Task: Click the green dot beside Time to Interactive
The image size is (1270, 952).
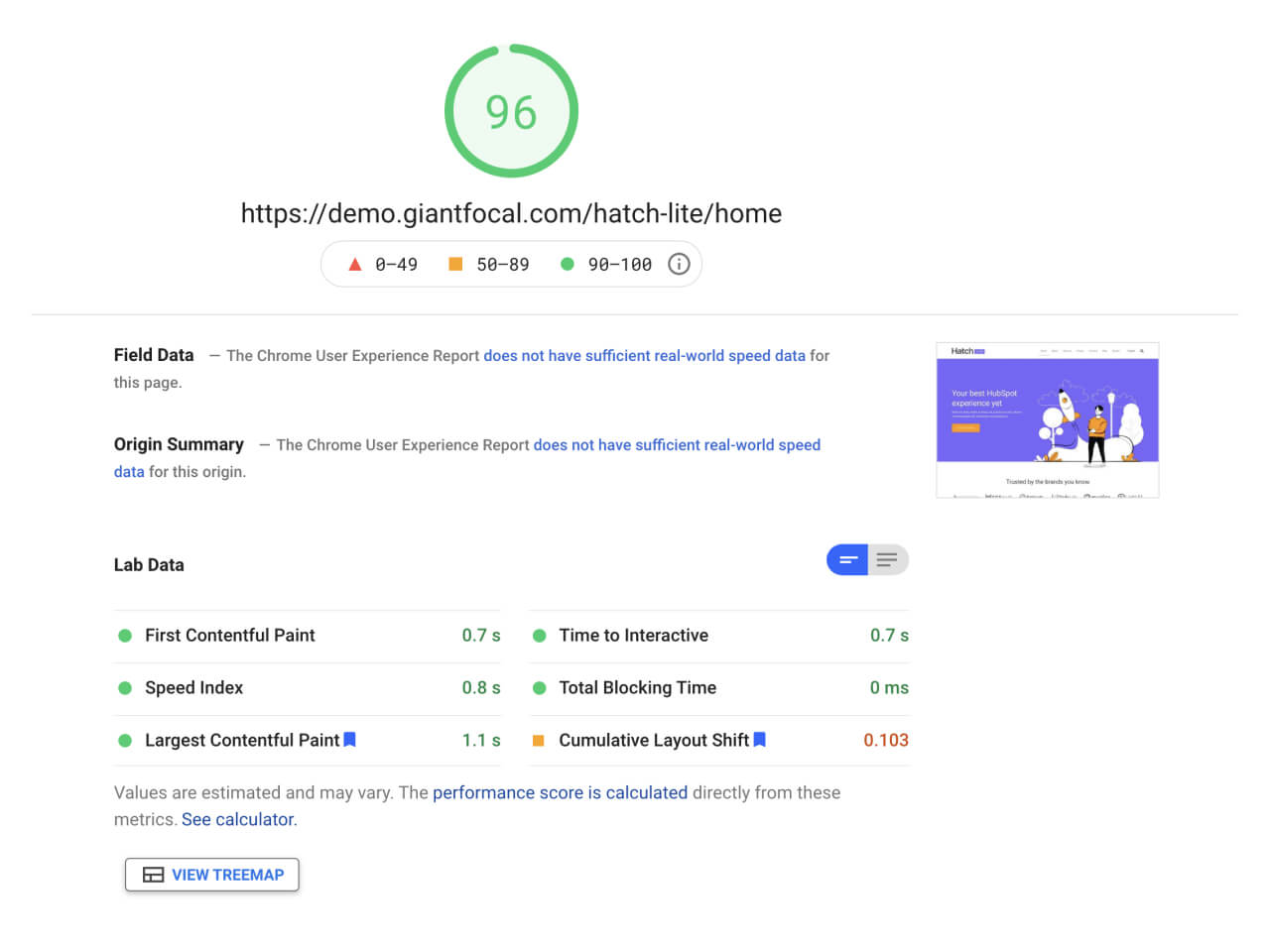Action: (539, 636)
